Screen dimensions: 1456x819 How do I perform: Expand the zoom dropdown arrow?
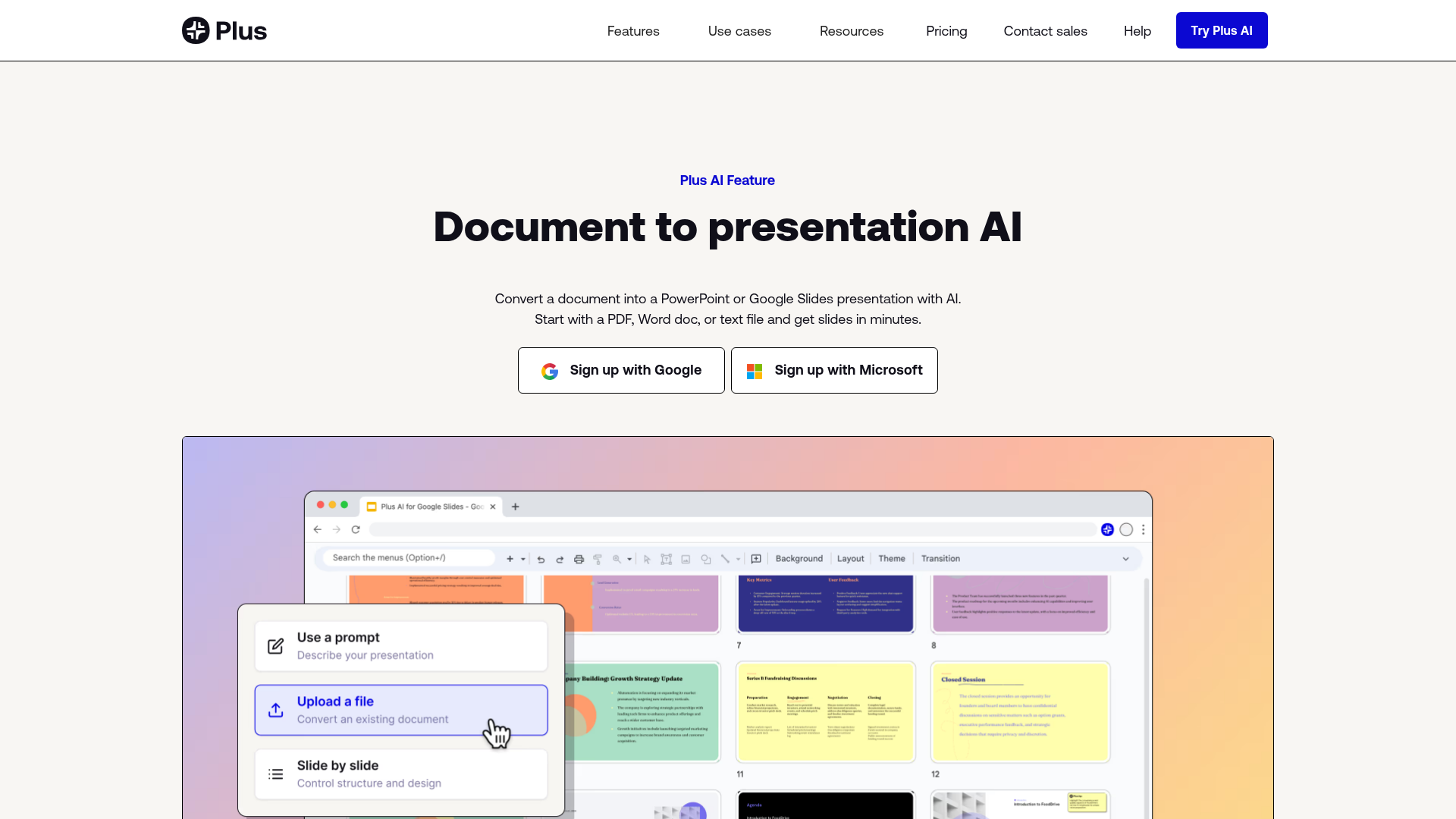[x=629, y=559]
